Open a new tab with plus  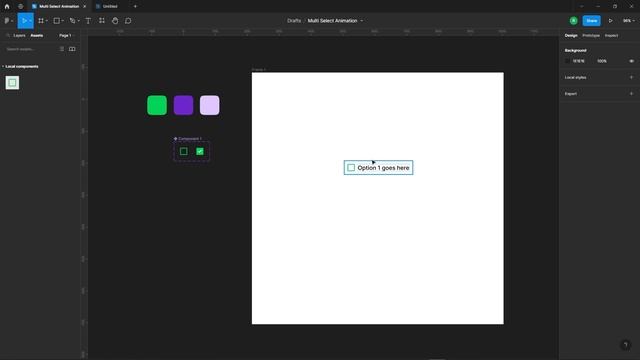tap(135, 6)
